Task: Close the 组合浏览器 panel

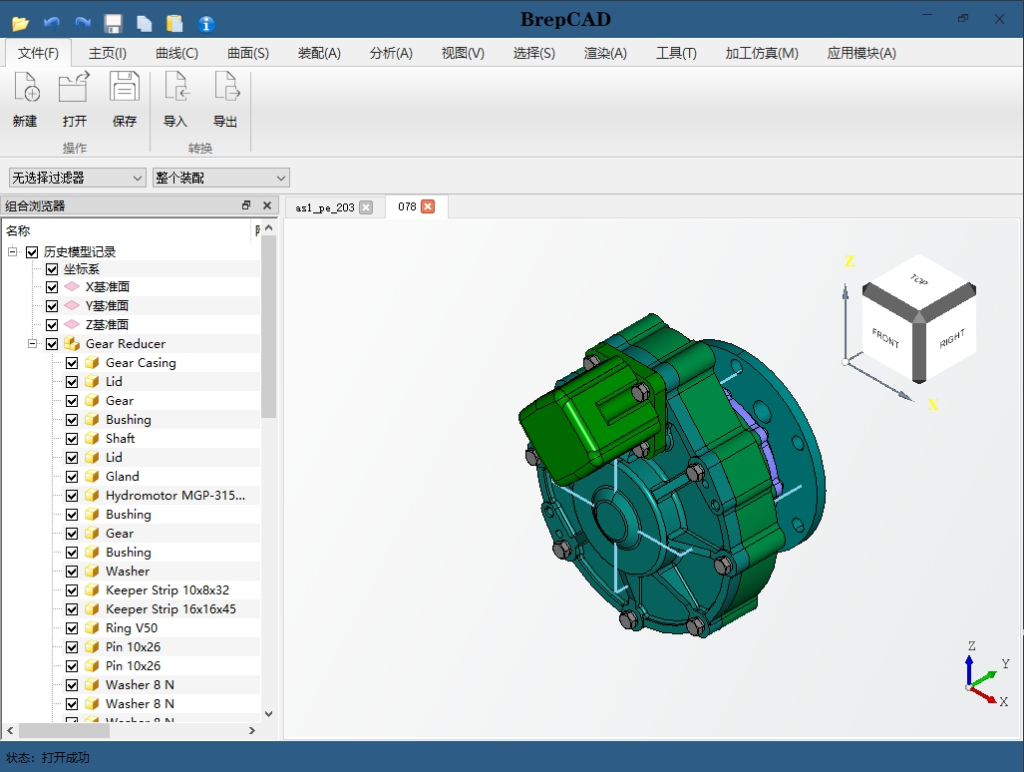Action: [267, 205]
